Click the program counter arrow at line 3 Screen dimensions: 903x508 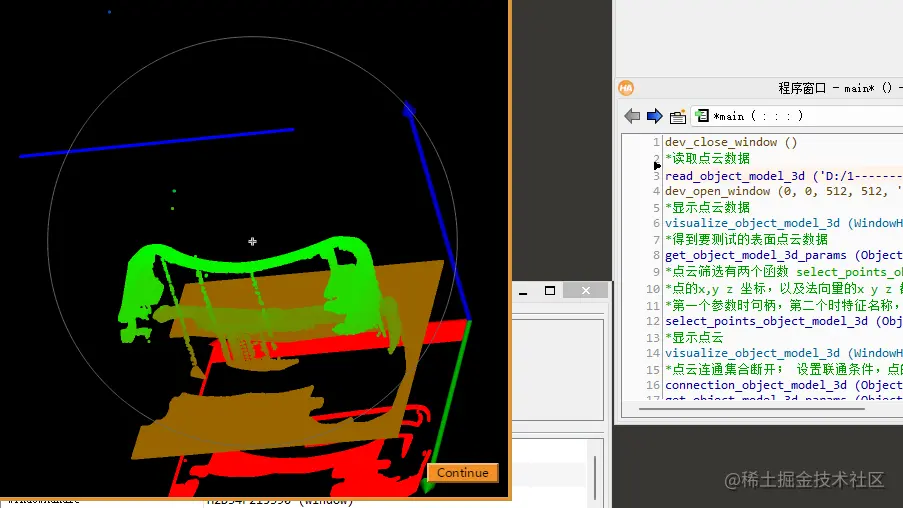(657, 166)
